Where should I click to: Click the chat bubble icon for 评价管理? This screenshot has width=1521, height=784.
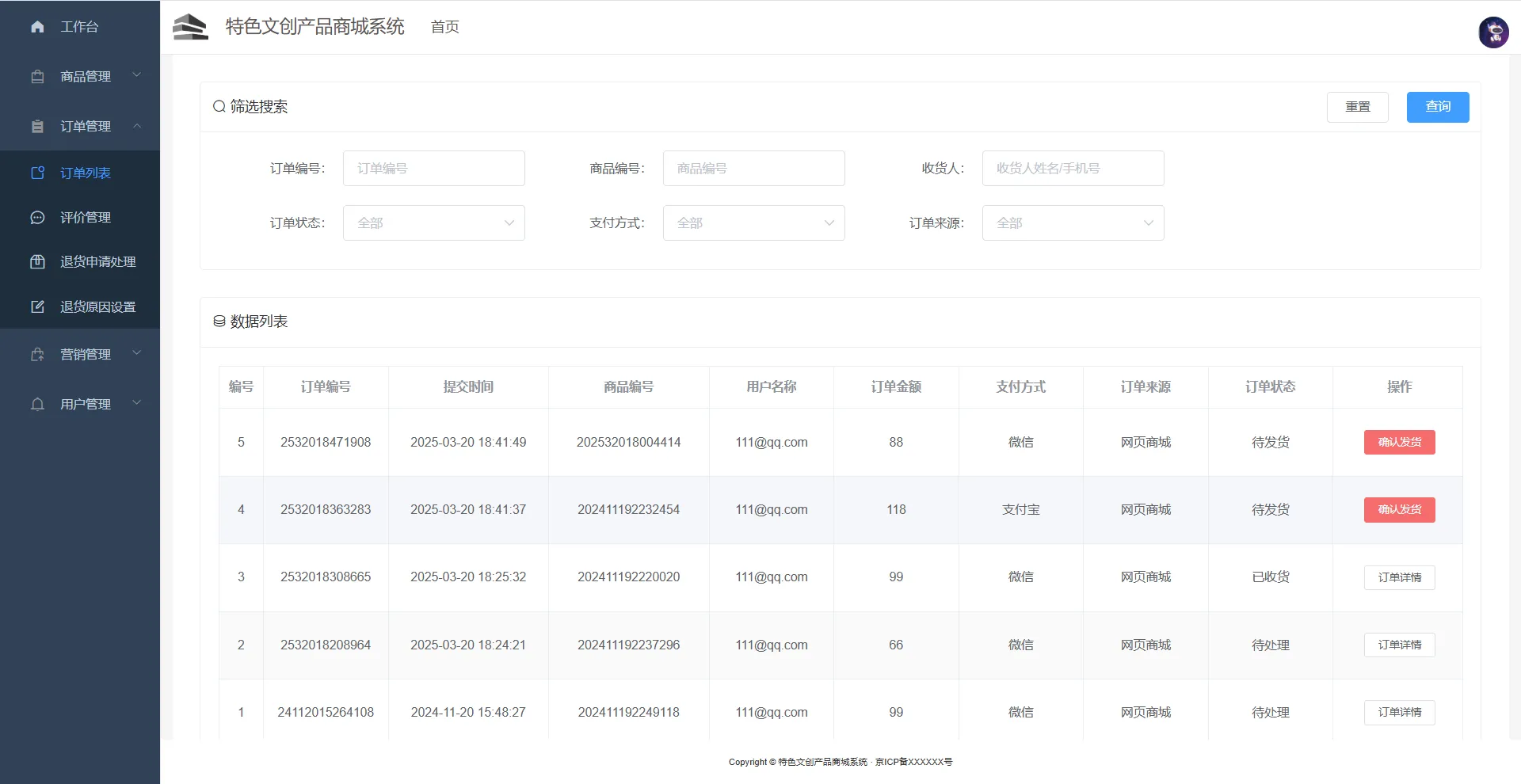pyautogui.click(x=37, y=218)
